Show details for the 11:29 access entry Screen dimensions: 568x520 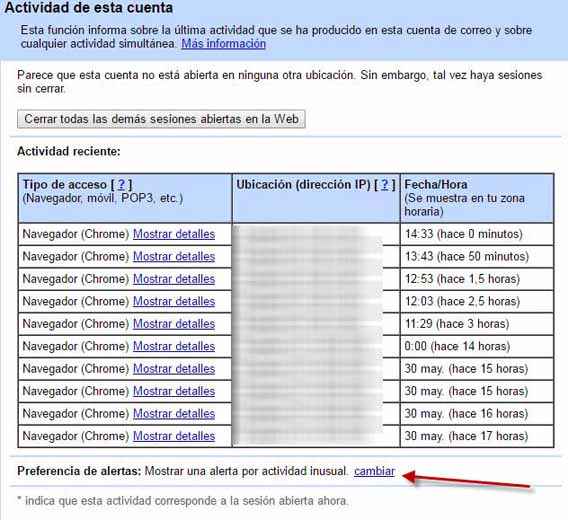point(174,324)
